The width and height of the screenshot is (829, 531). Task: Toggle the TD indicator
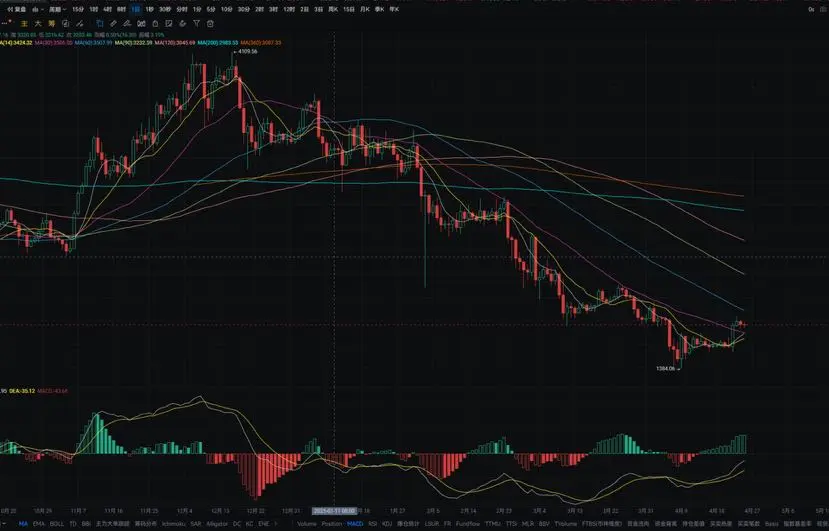(73, 524)
